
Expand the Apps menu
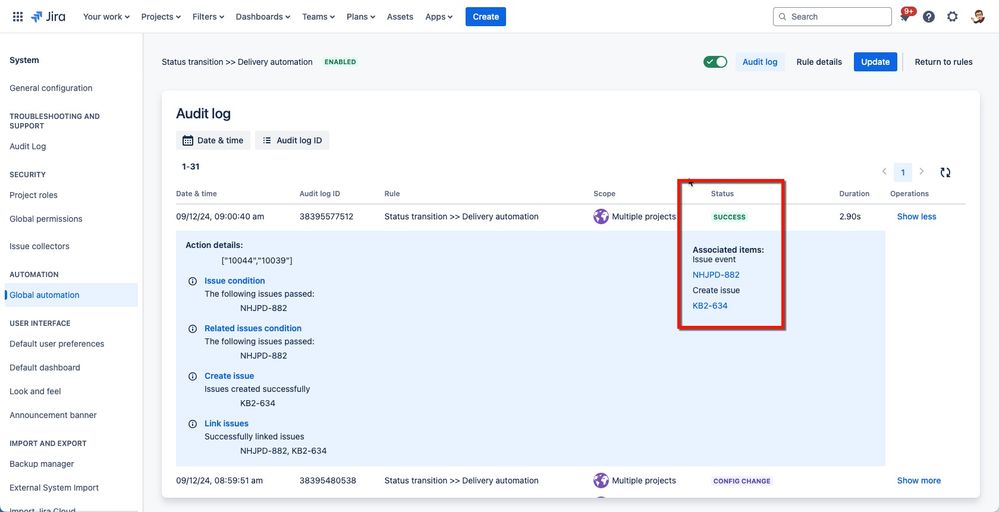point(439,17)
